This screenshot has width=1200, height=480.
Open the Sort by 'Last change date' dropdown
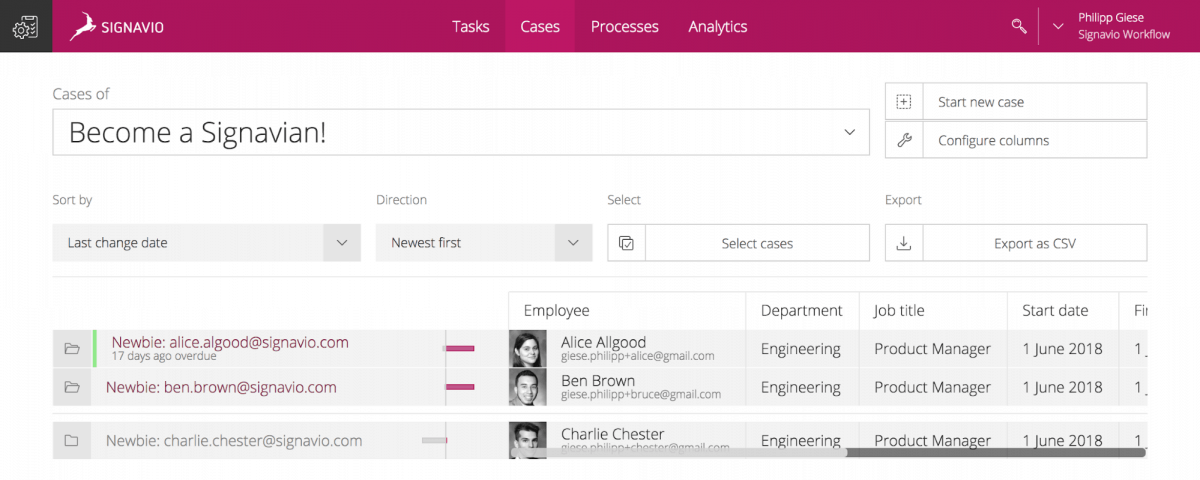tap(206, 243)
